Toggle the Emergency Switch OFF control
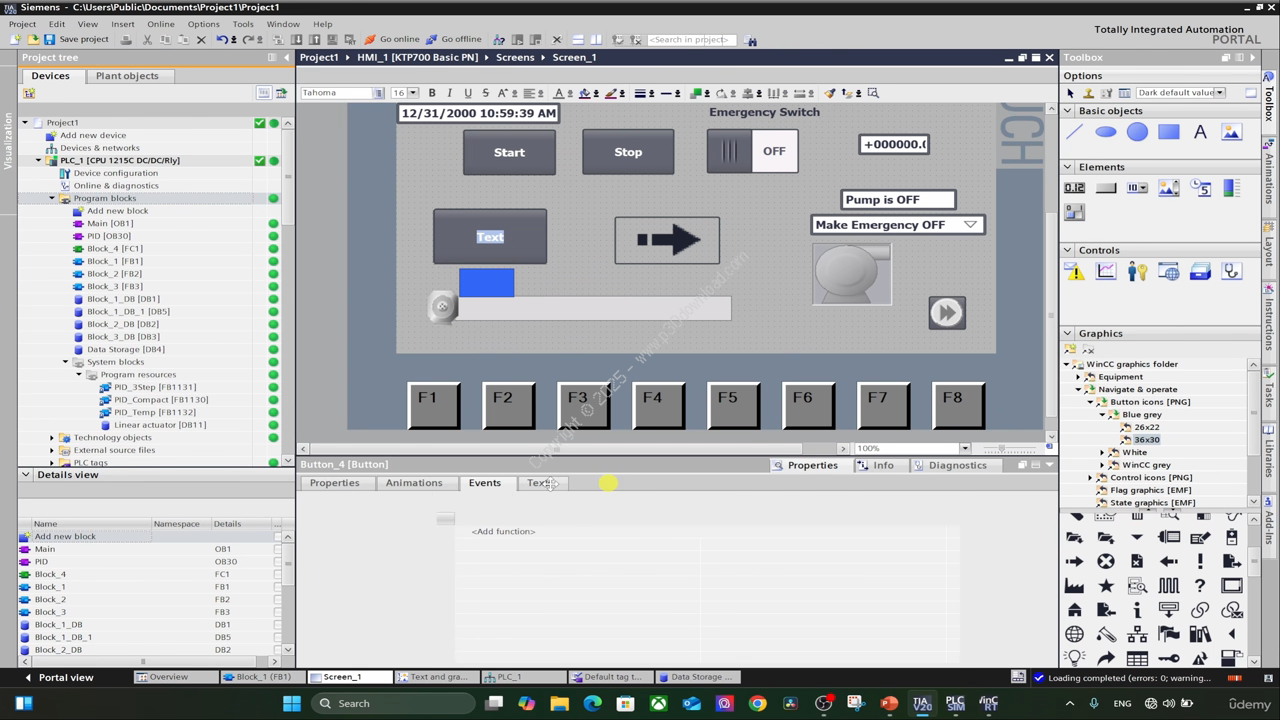Viewport: 1280px width, 720px height. (x=752, y=152)
